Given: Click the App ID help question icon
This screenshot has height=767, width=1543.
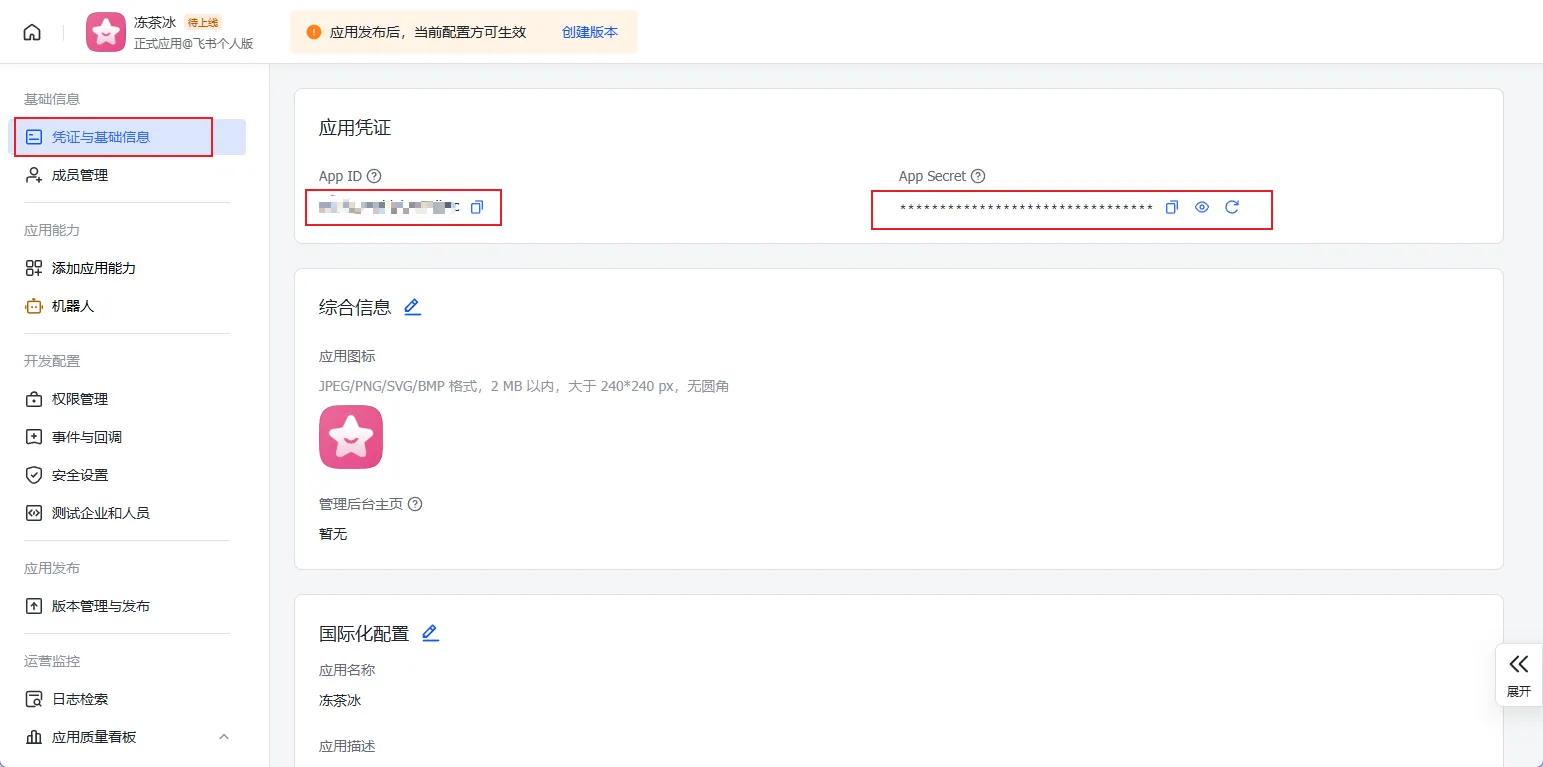Looking at the screenshot, I should click(x=374, y=176).
